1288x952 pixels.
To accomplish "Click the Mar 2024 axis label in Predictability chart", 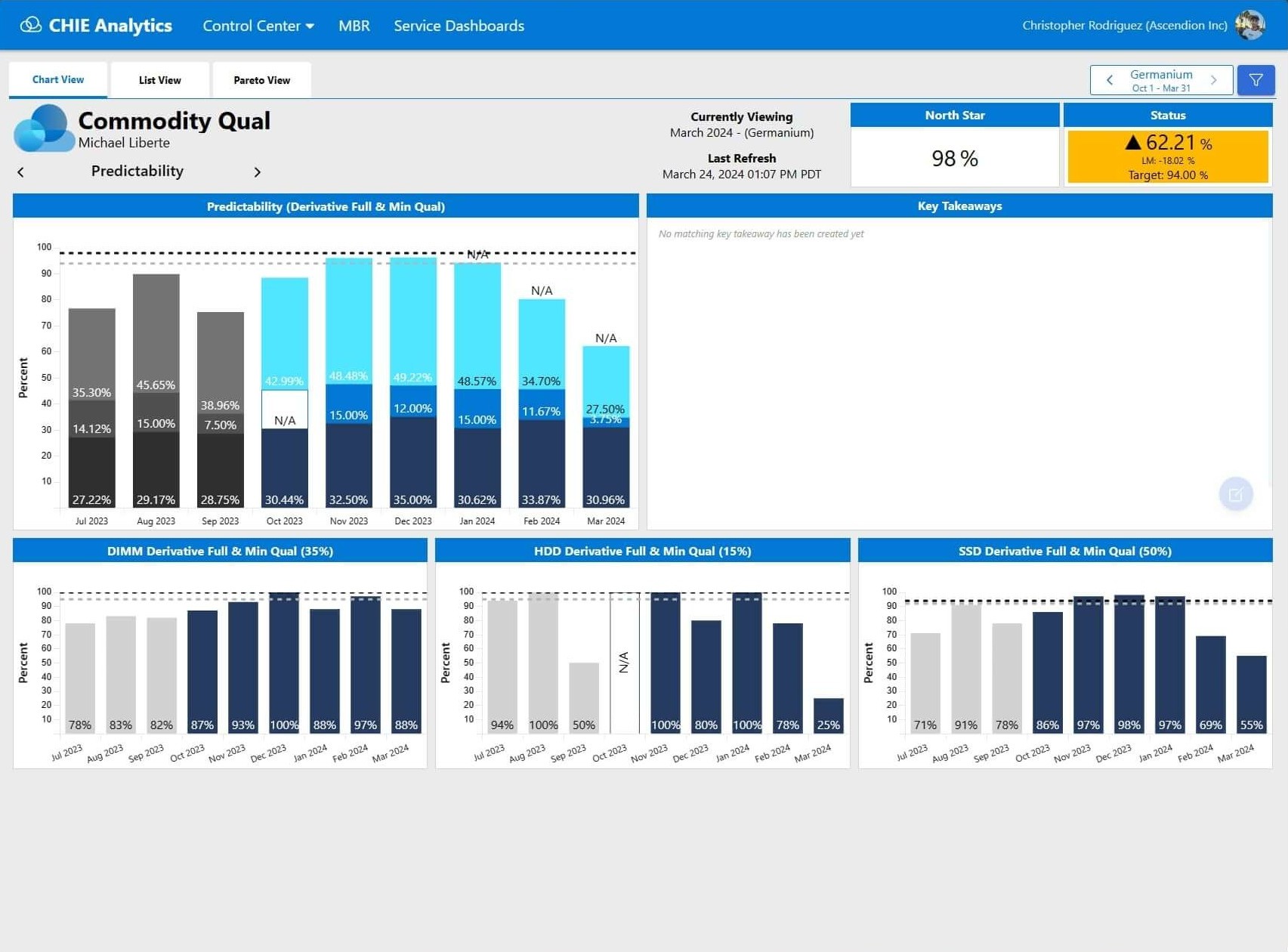I will coord(606,521).
